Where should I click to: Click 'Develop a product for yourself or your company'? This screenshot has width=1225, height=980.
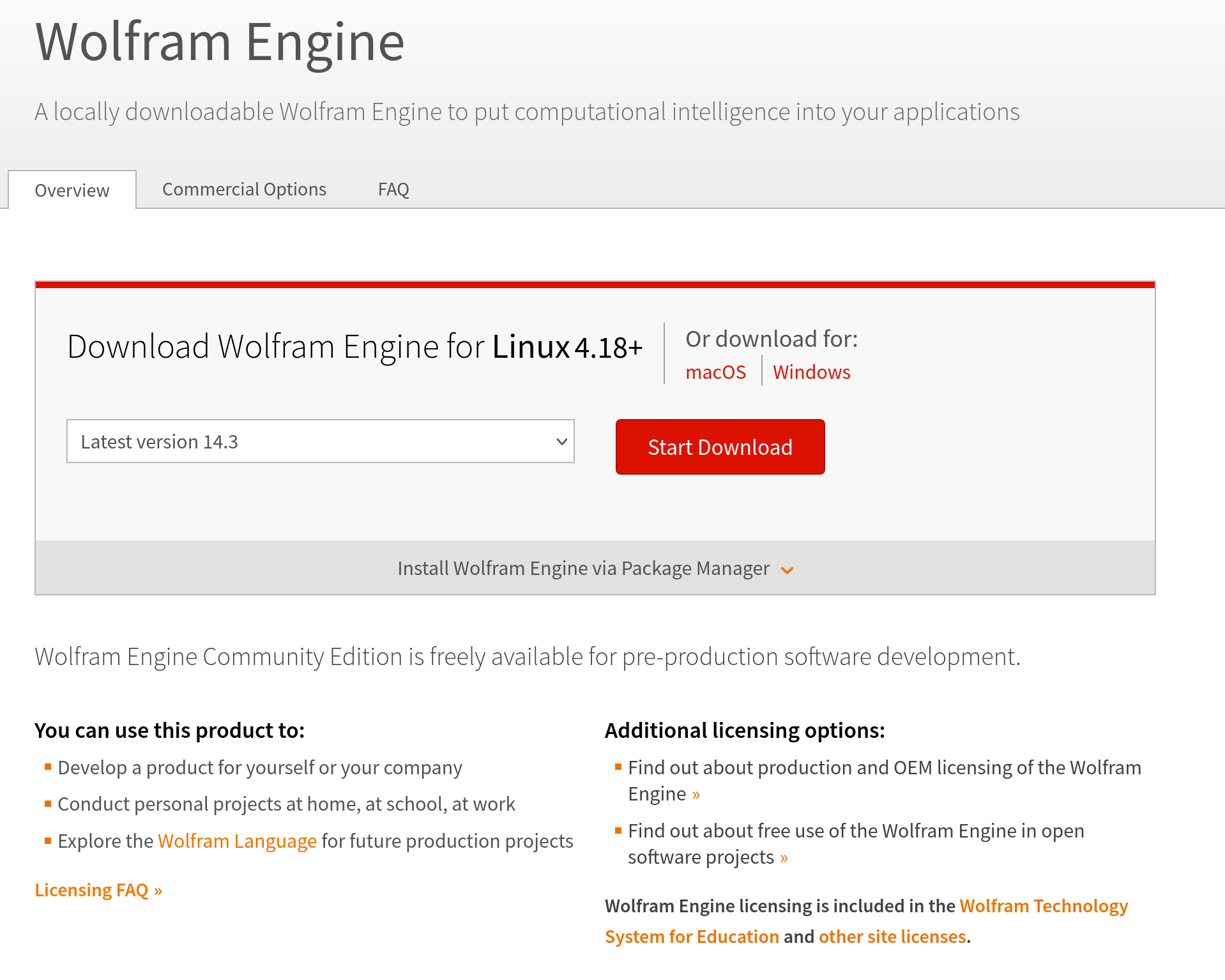point(260,767)
